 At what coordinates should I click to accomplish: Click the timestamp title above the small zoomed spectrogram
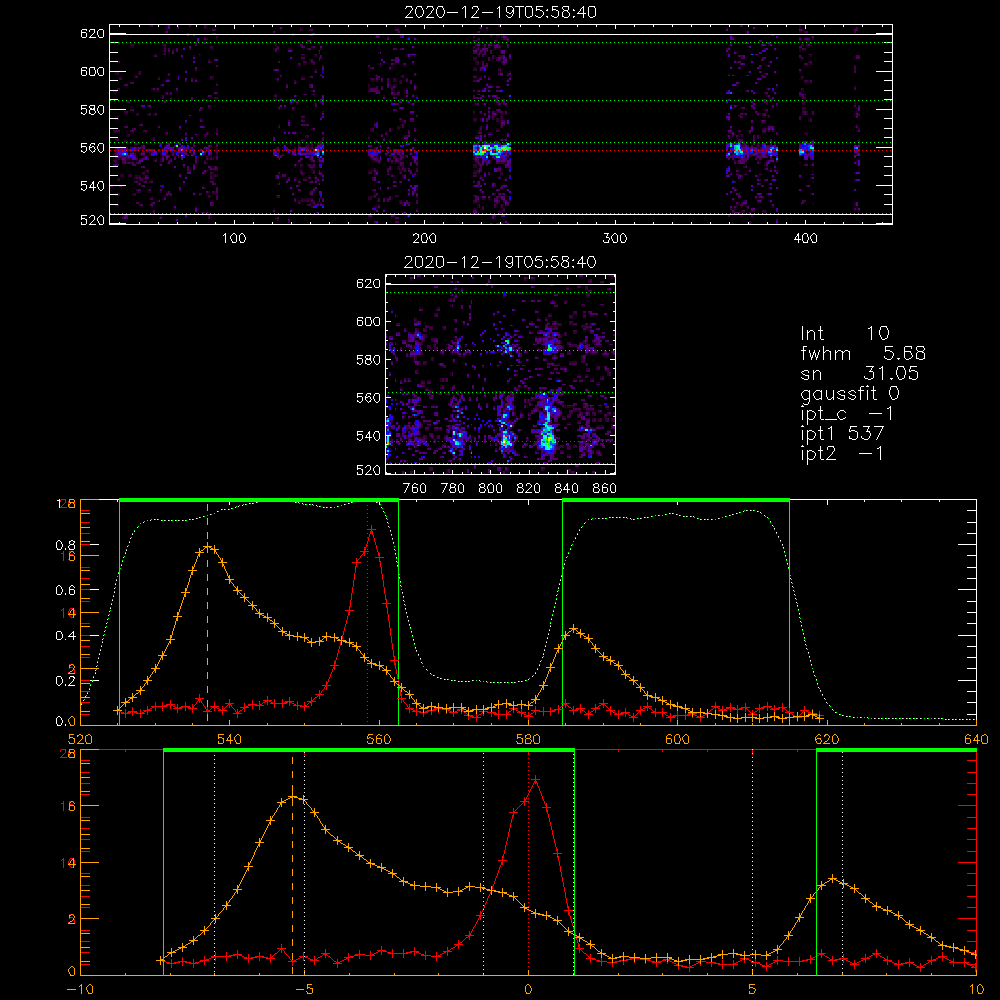click(x=501, y=262)
